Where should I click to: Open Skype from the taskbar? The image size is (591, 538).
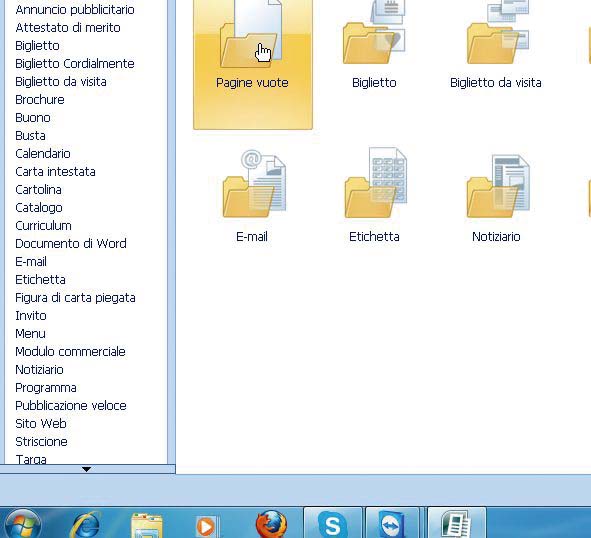coord(332,524)
